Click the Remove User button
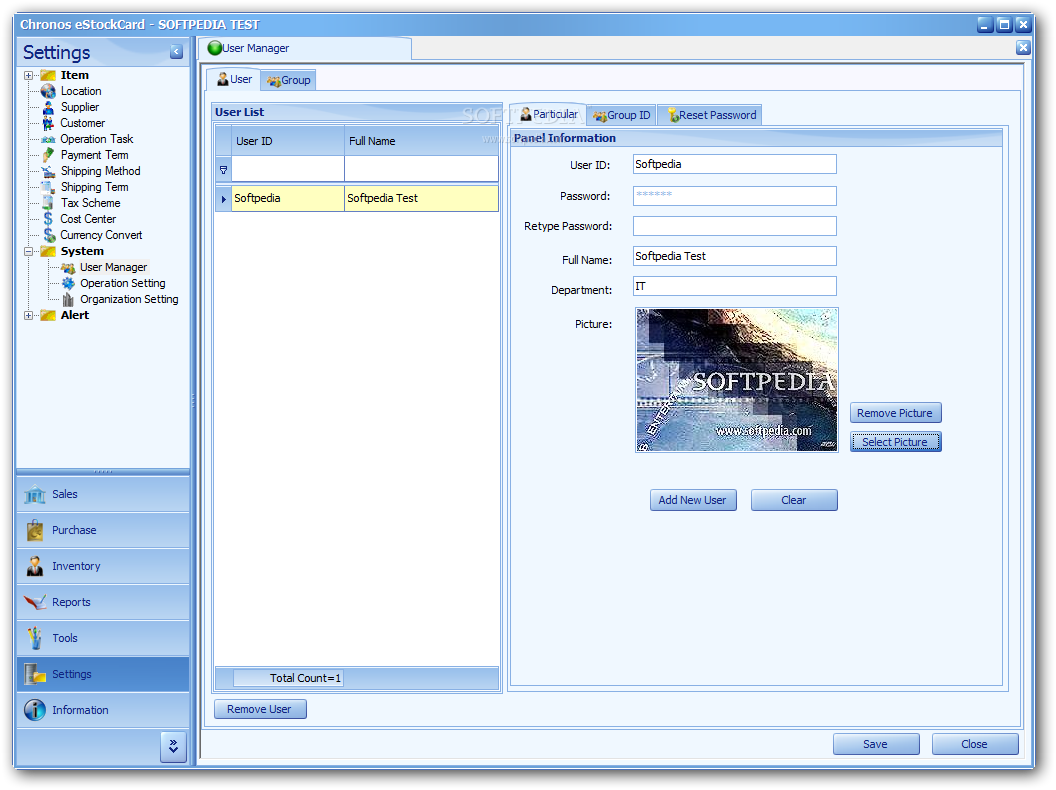The height and width of the screenshot is (790, 1056). coord(260,709)
